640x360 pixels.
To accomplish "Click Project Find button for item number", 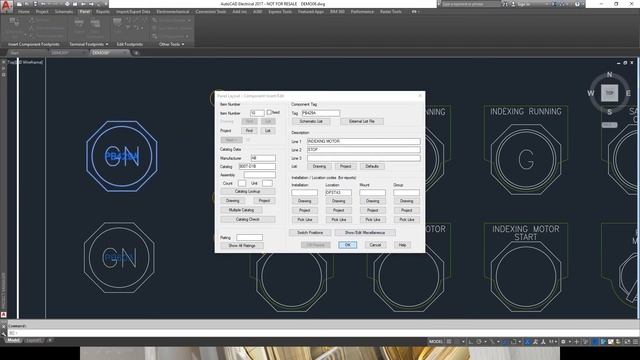I will (249, 131).
